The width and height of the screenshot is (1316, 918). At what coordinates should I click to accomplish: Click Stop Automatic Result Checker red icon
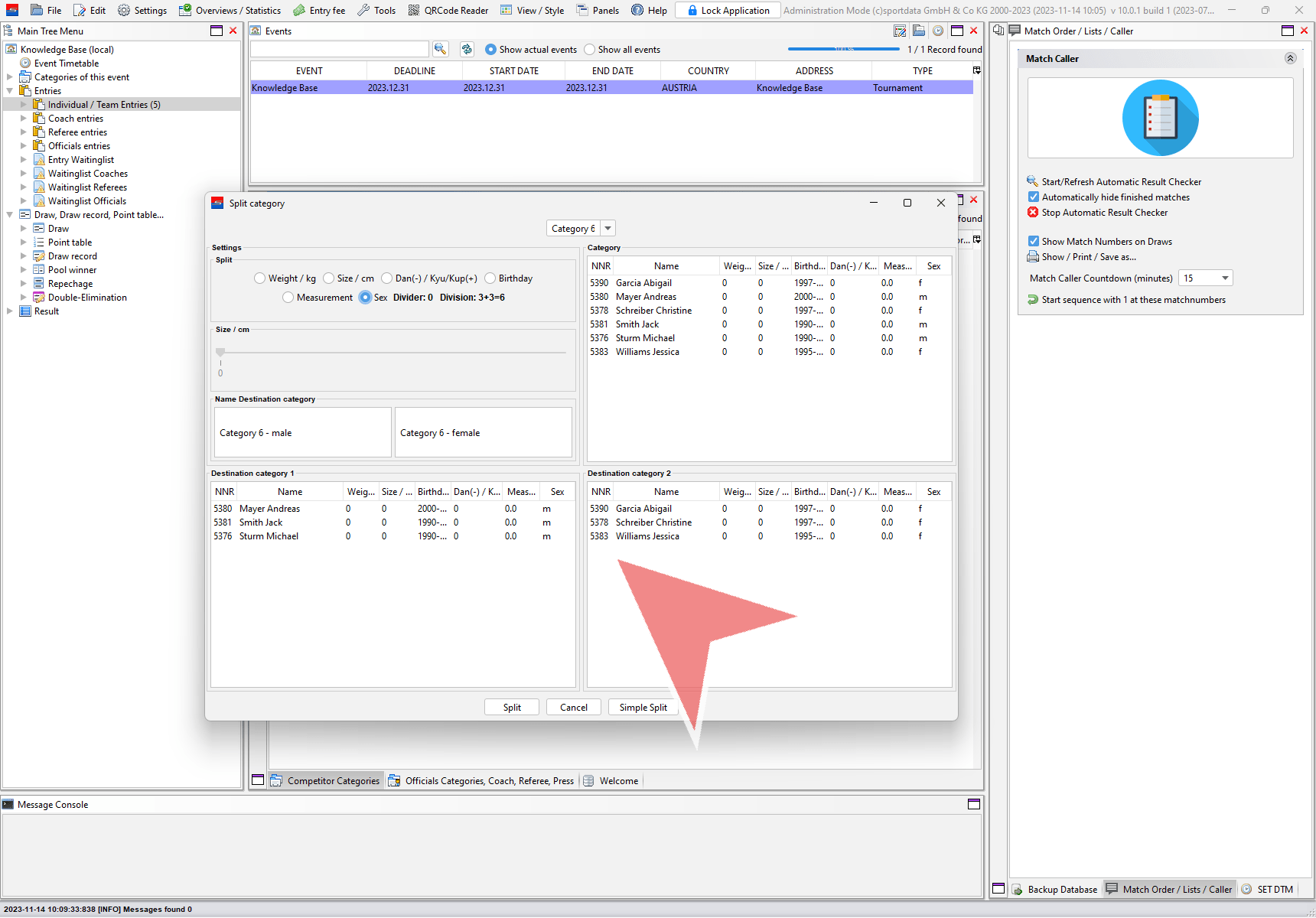tap(1033, 212)
